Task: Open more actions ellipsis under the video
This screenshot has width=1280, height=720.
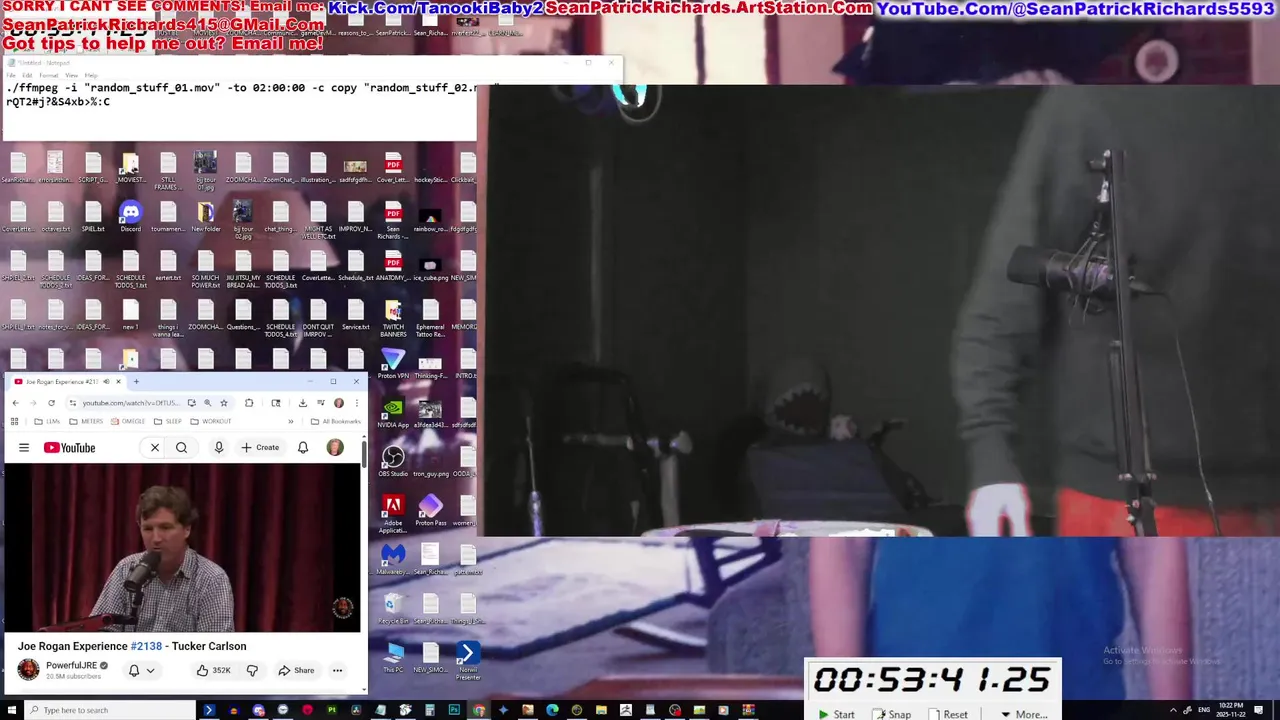Action: click(338, 670)
